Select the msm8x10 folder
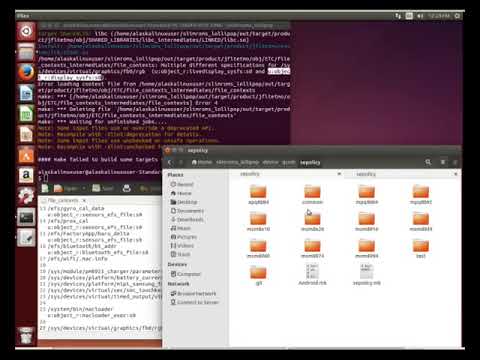The image size is (480, 360). point(258,221)
